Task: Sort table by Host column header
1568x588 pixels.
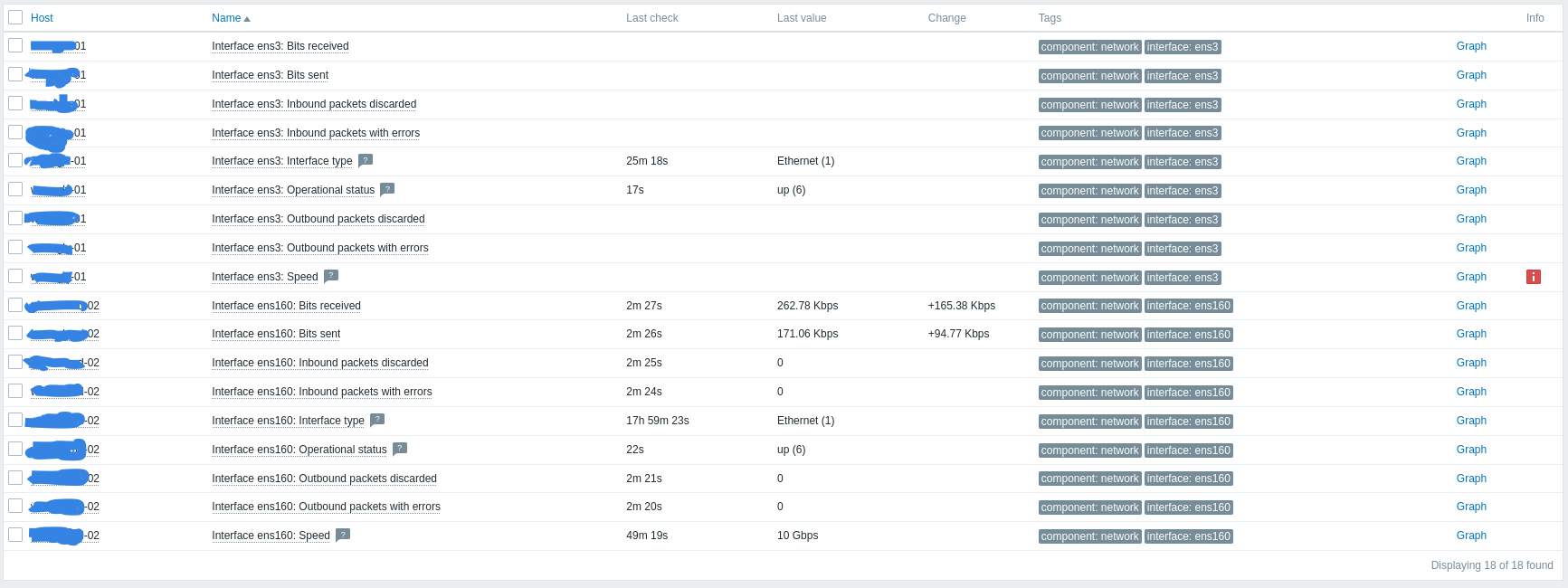Action: [42, 18]
